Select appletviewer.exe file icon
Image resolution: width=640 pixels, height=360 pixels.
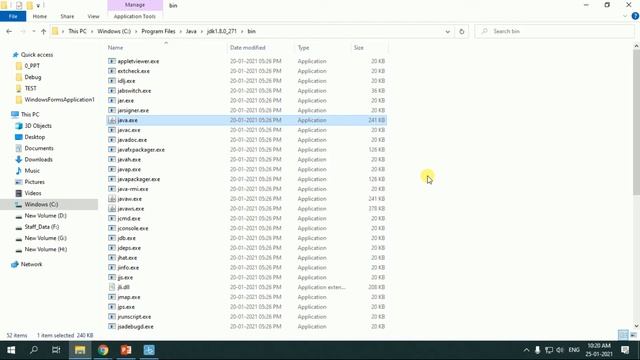click(112, 61)
